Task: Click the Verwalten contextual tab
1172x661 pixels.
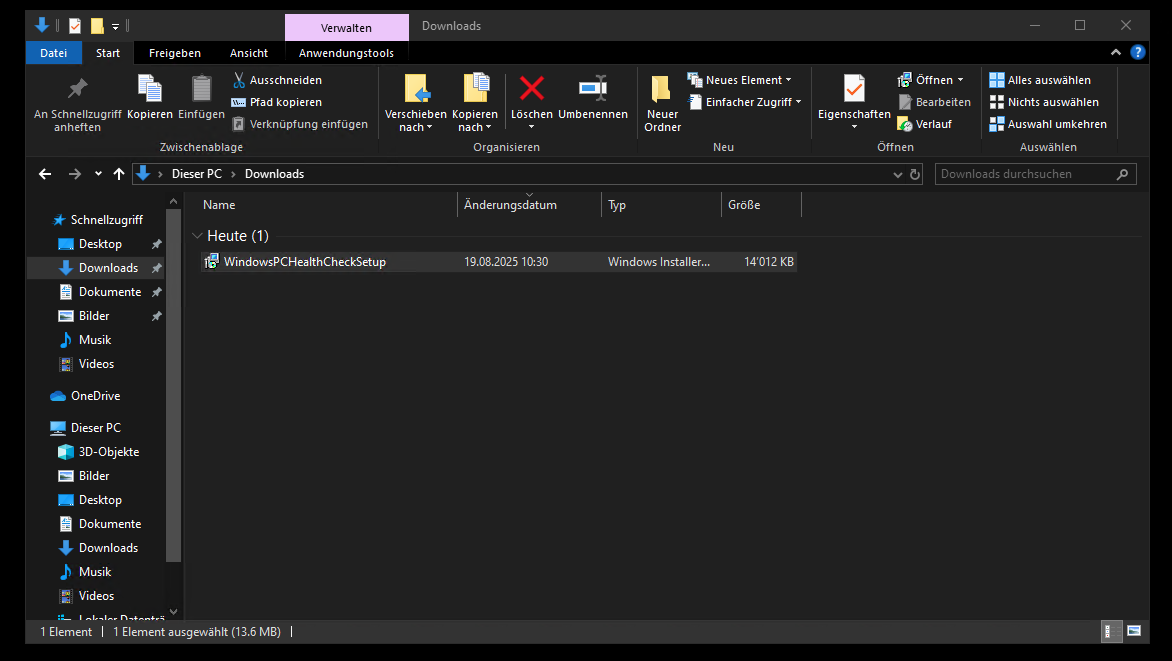Action: tap(346, 28)
